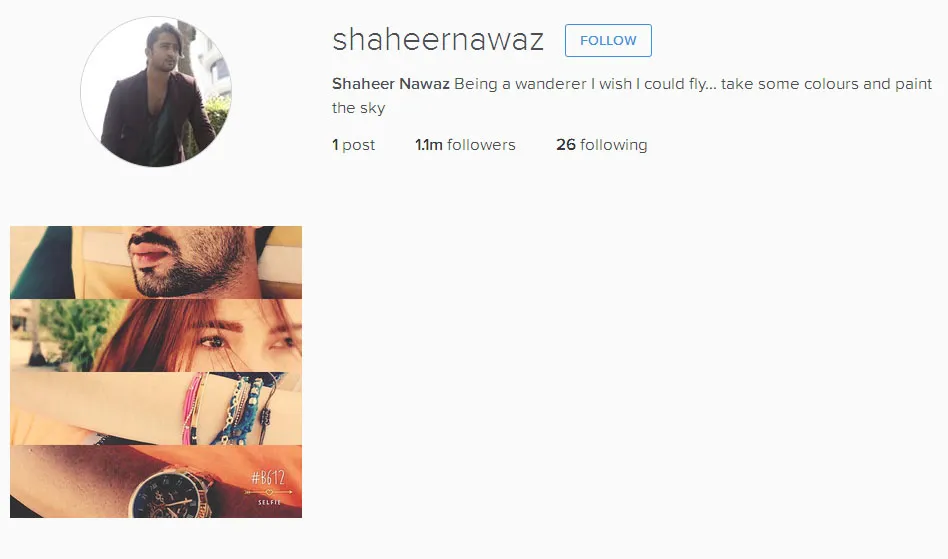948x559 pixels.
Task: Select the shaheernawaz username heading
Action: tap(438, 40)
